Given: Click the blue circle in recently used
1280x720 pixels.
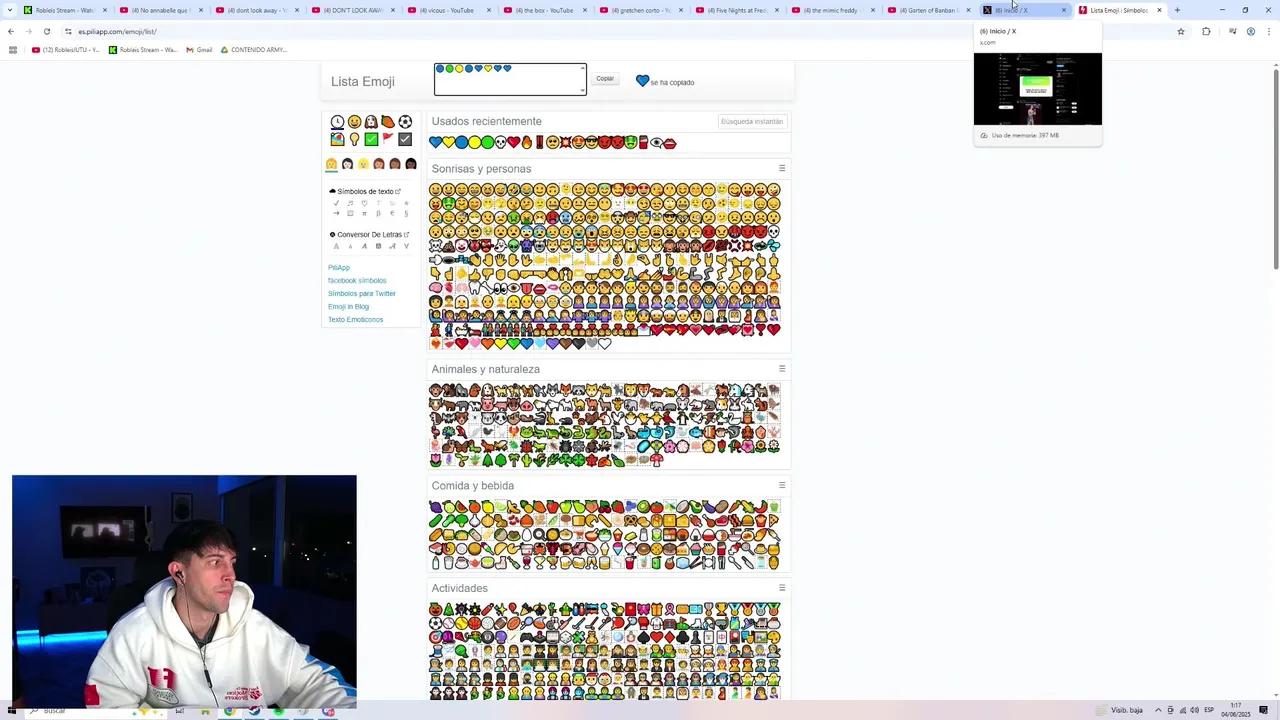Looking at the screenshot, I should [462, 143].
